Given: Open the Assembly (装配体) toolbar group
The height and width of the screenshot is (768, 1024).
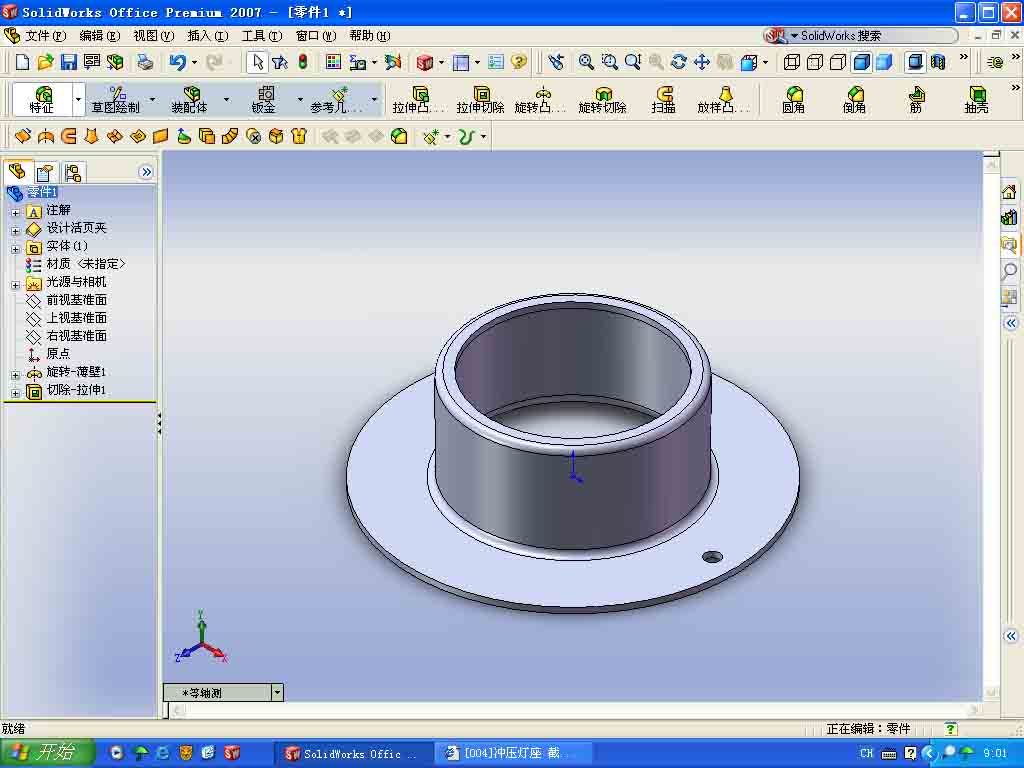Looking at the screenshot, I should tap(189, 100).
